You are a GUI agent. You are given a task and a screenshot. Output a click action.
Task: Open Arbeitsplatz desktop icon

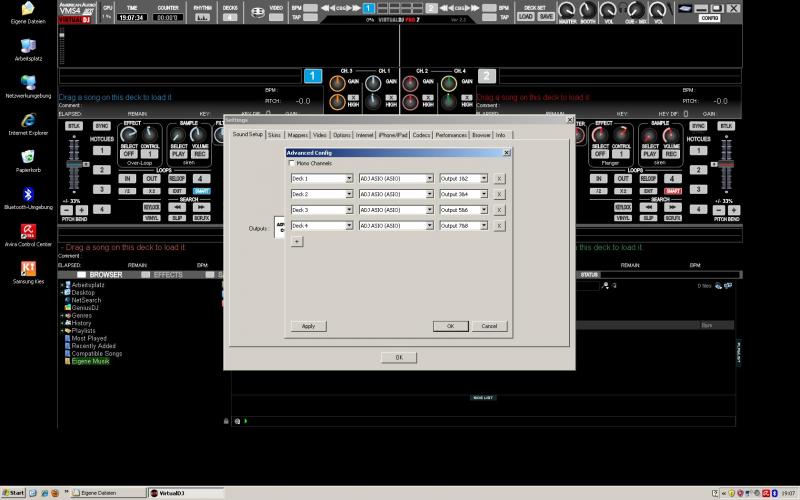tap(28, 50)
